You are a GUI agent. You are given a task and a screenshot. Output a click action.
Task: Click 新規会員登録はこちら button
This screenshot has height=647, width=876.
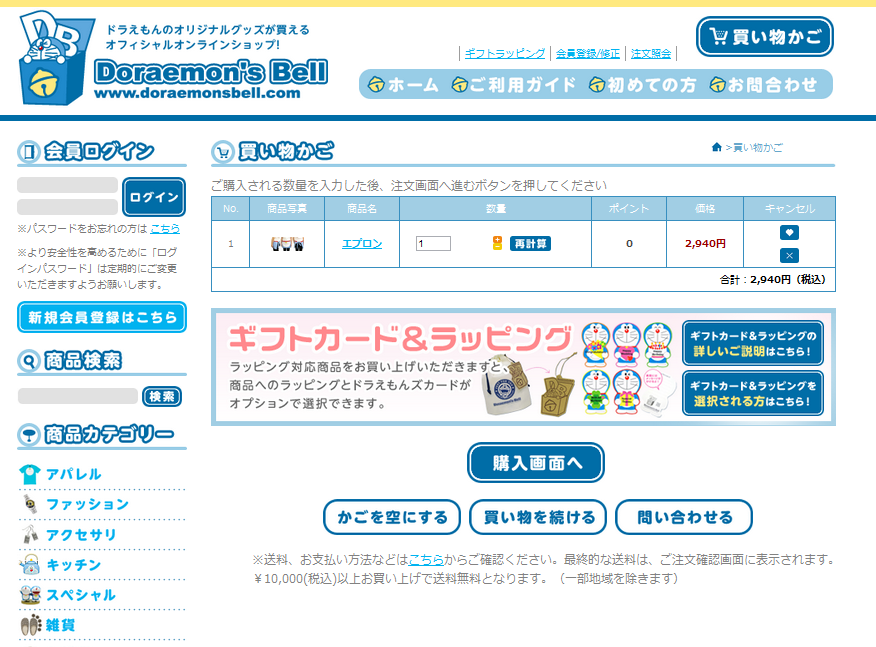pyautogui.click(x=102, y=317)
